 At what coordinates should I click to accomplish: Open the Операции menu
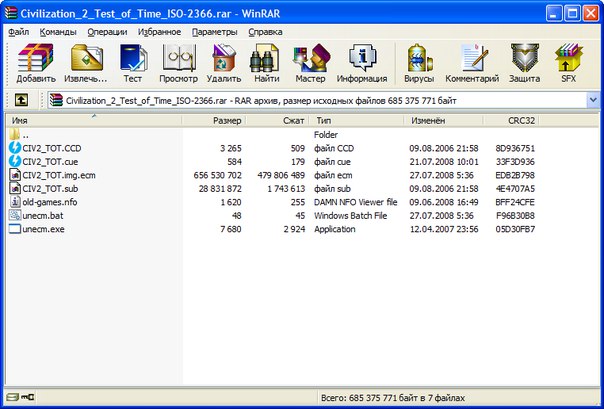(107, 32)
